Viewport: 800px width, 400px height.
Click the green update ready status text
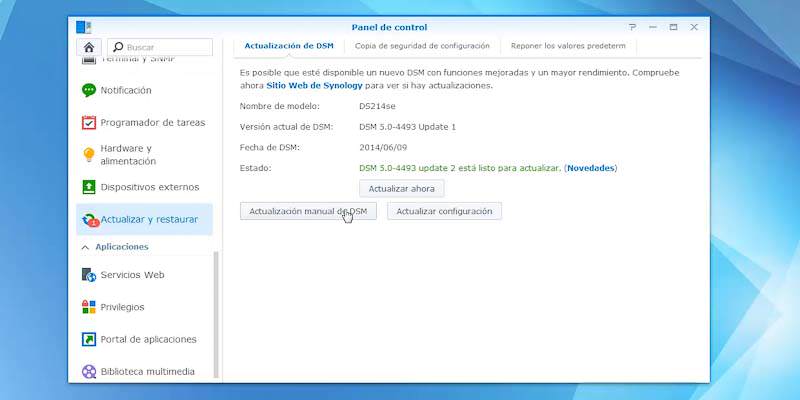point(460,168)
